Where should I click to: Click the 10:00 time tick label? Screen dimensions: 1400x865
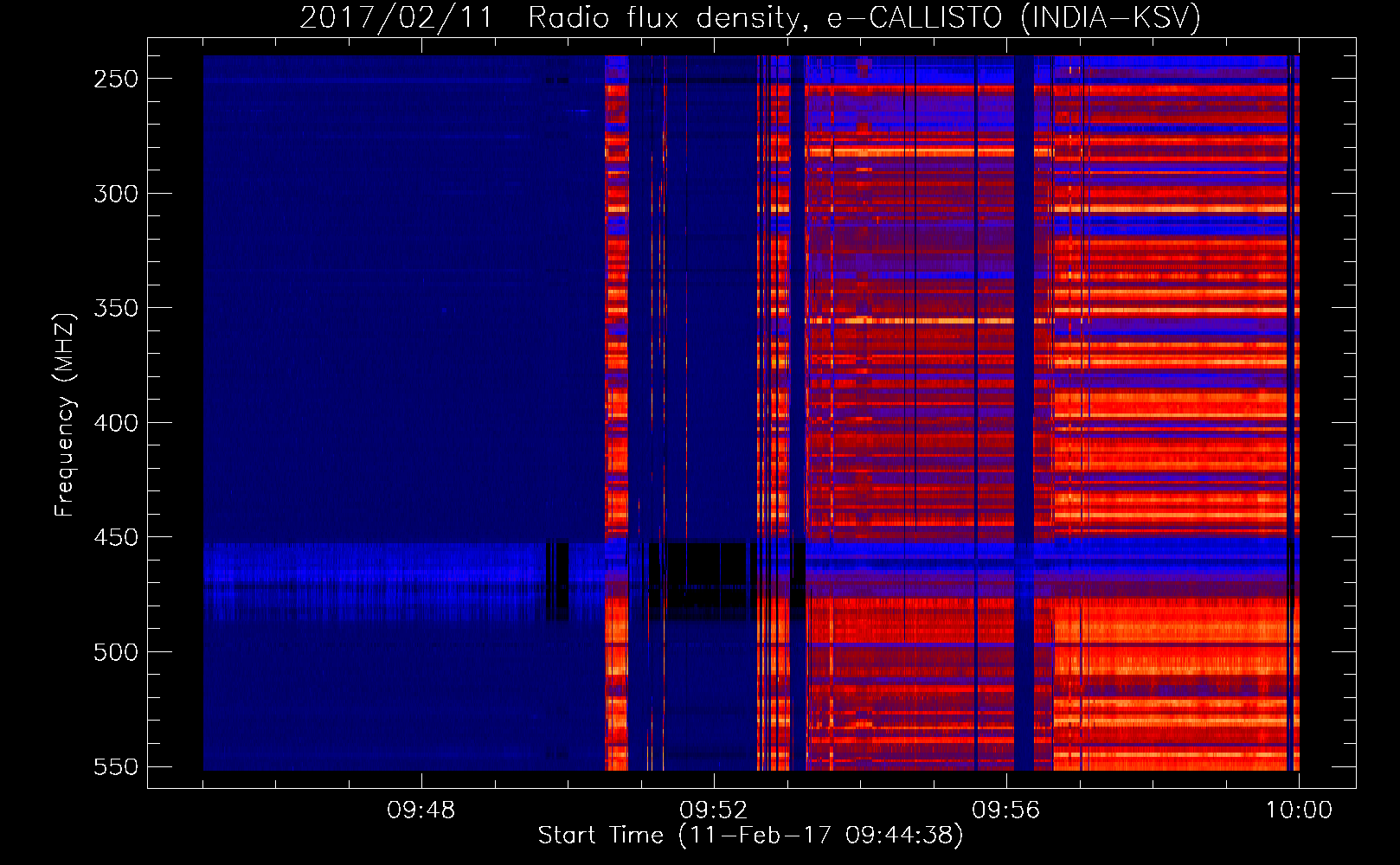coord(1299,811)
